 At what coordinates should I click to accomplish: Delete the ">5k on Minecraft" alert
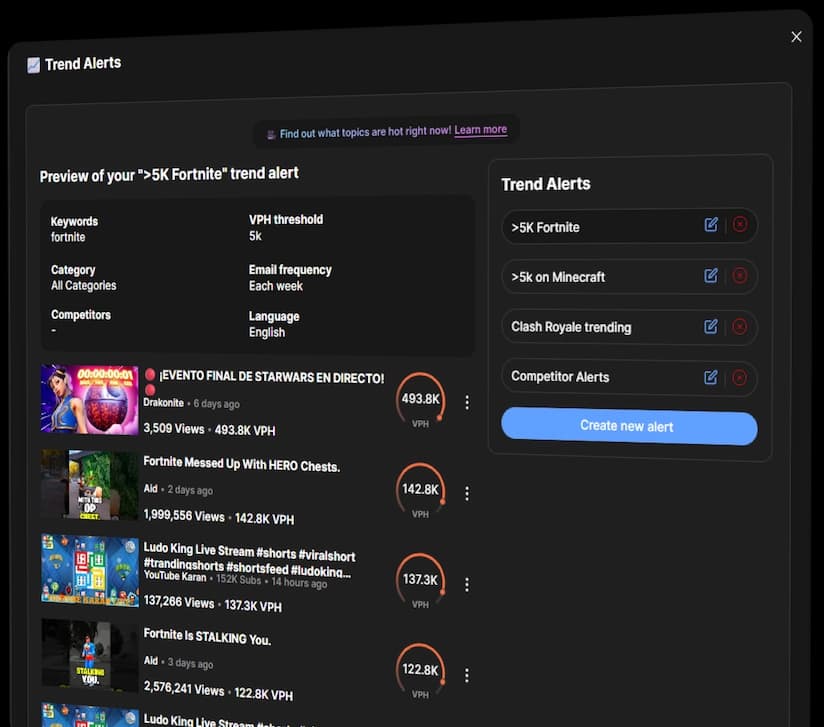point(740,276)
